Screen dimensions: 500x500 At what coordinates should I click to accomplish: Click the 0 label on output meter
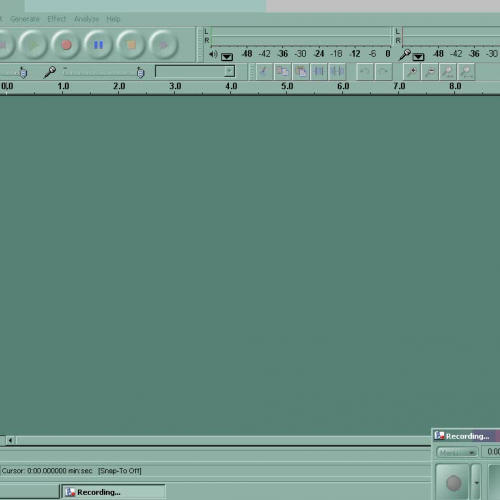[x=388, y=54]
